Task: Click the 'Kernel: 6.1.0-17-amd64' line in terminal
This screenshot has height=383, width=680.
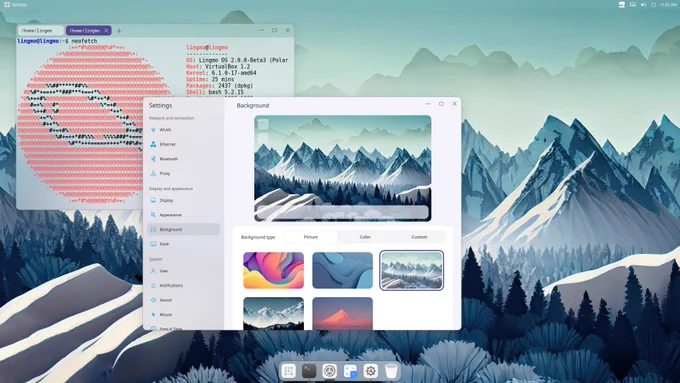Action: 221,73
